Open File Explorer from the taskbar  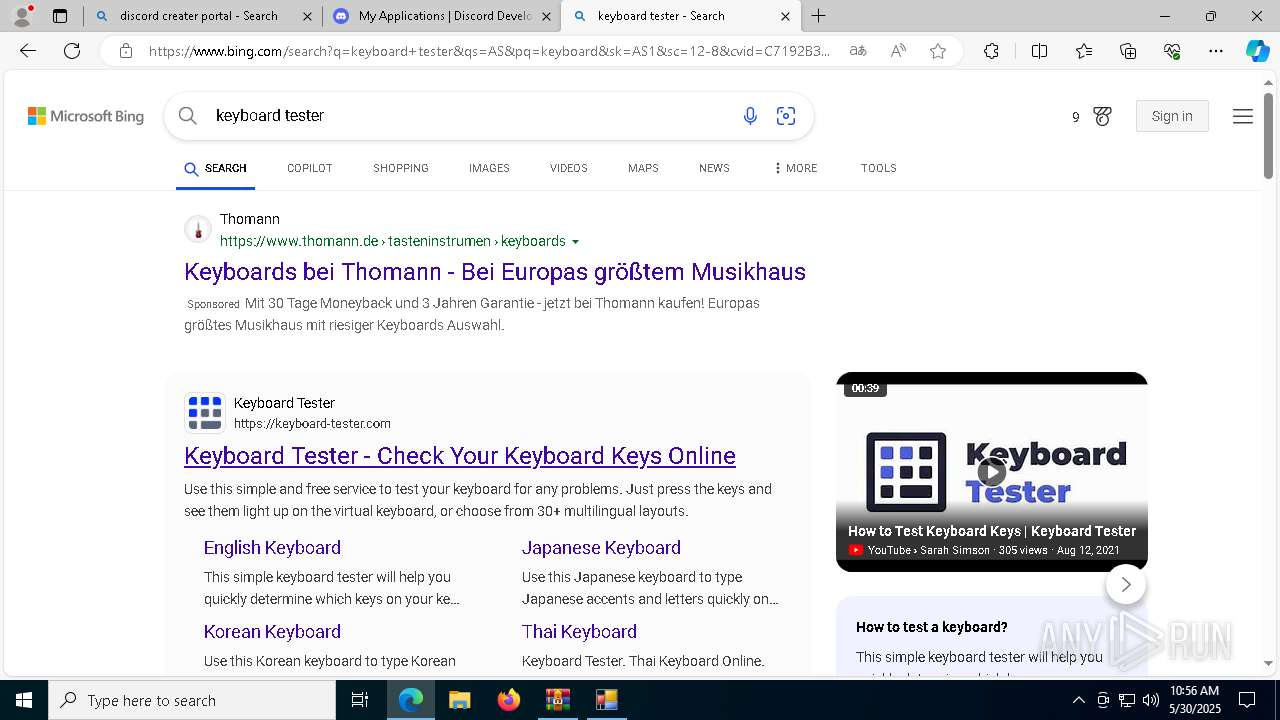pyautogui.click(x=459, y=700)
